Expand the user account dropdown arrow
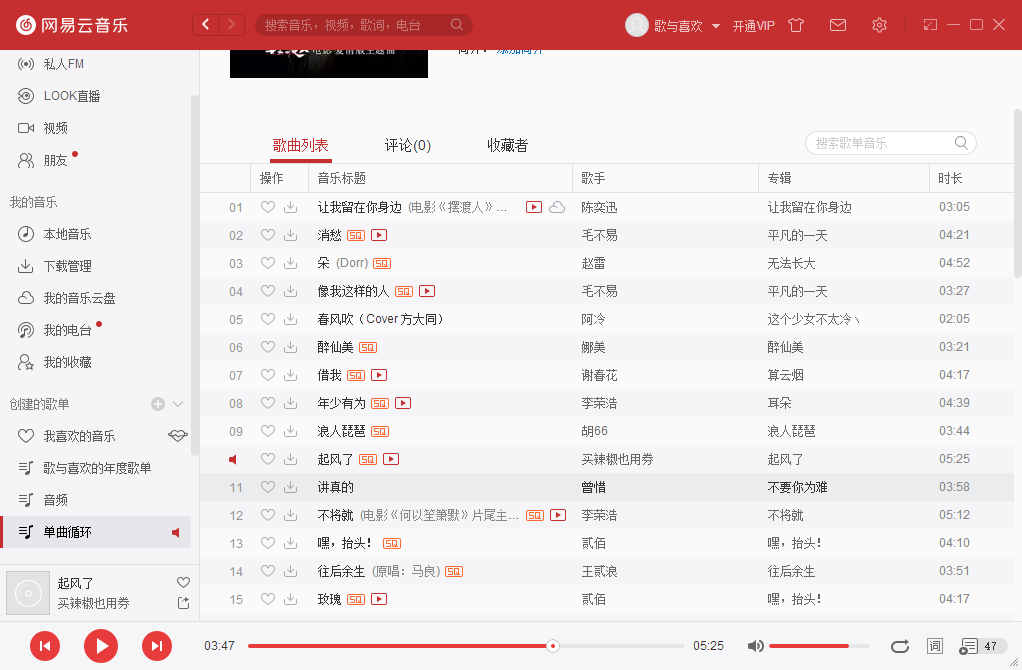Screen dimensions: 1022x670 click(716, 26)
